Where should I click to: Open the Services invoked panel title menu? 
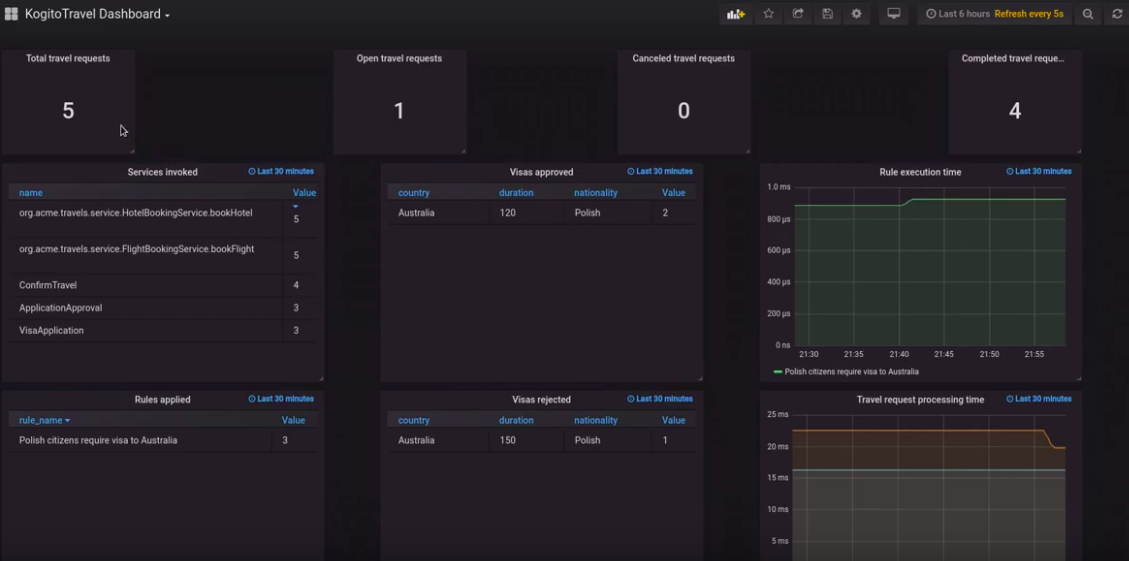[162, 172]
